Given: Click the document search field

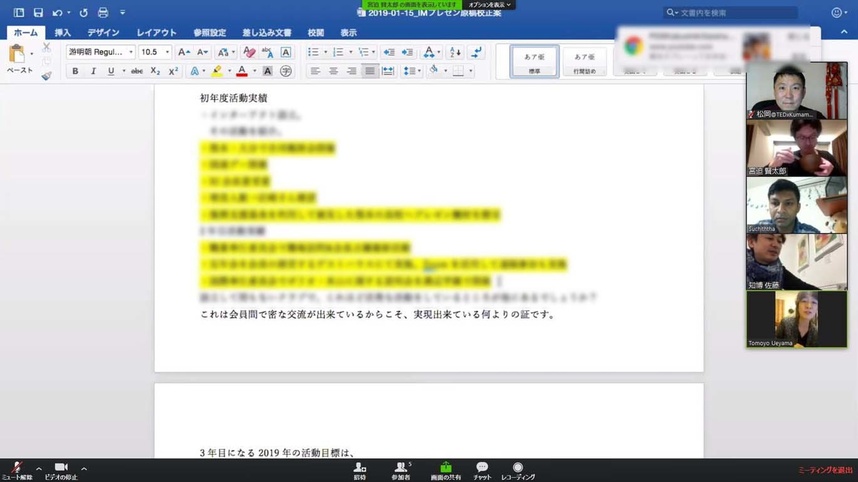Looking at the screenshot, I should [x=735, y=13].
